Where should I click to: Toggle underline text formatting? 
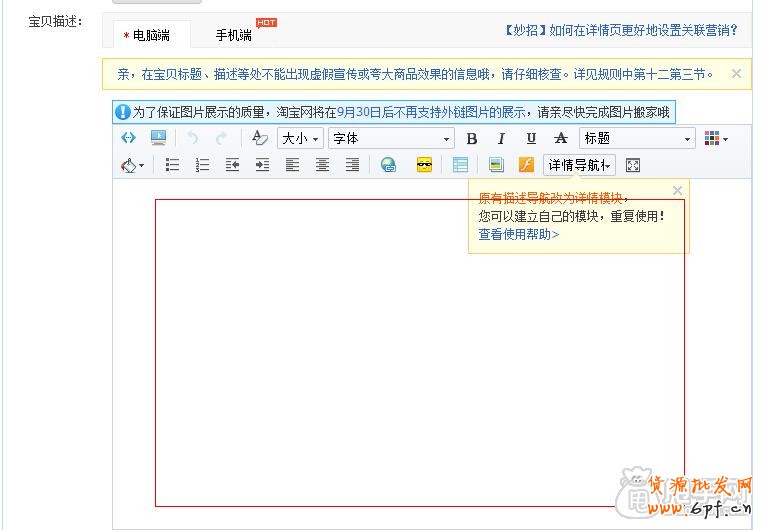pos(531,139)
